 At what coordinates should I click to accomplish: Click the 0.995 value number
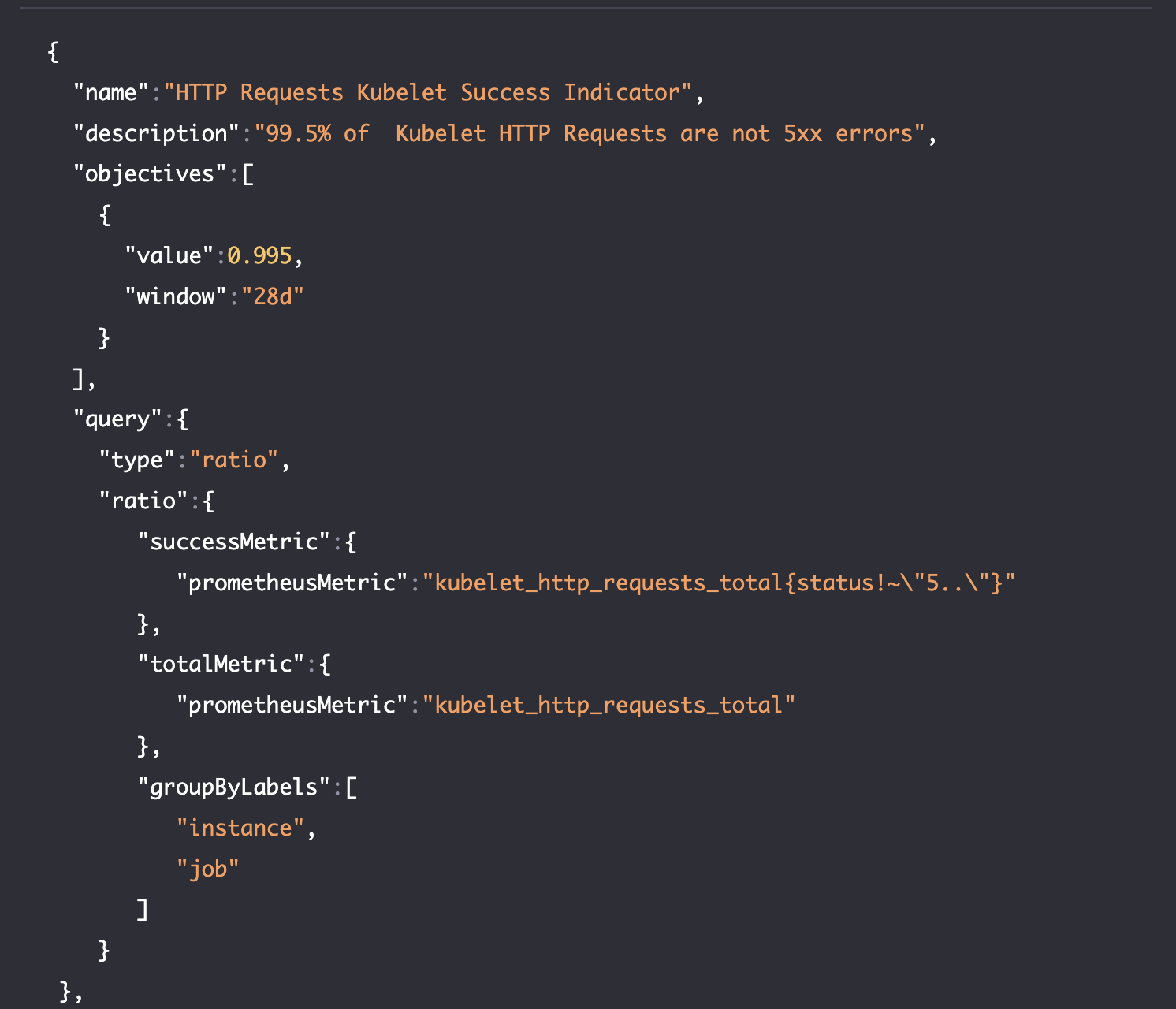click(260, 255)
